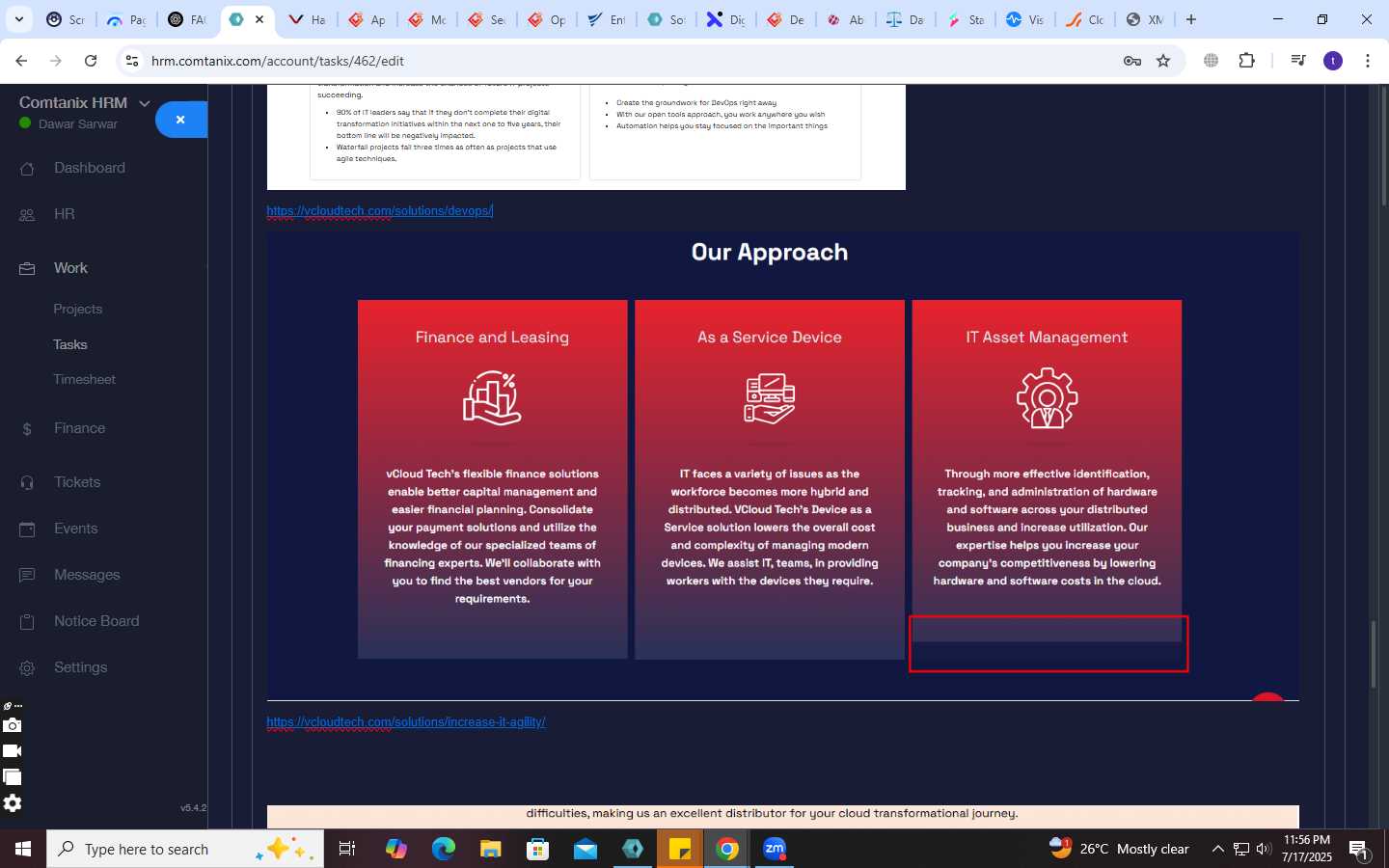
Task: Click the Dashboard home icon
Action: click(x=27, y=169)
